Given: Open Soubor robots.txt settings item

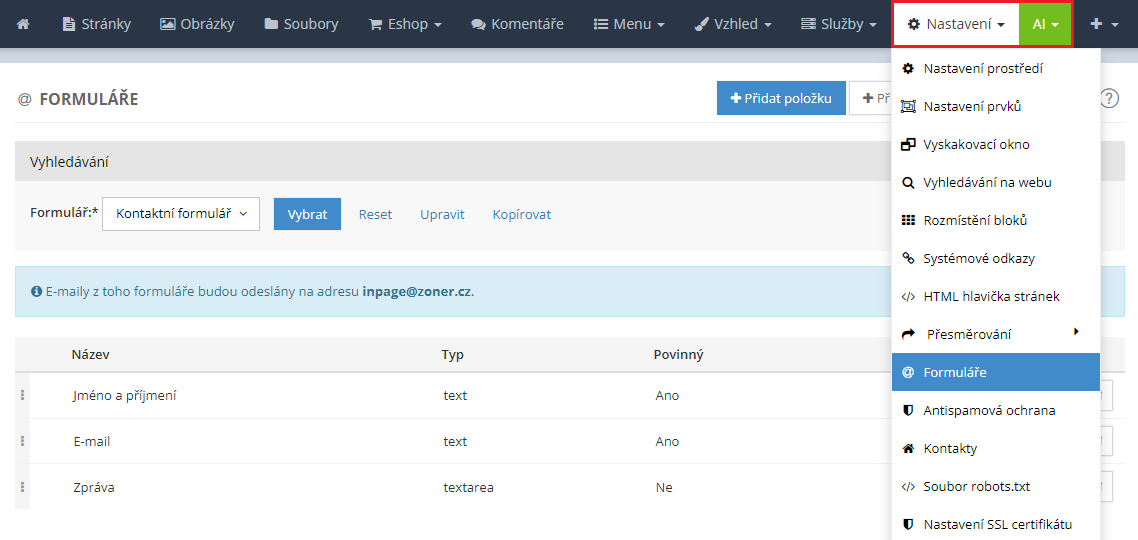Looking at the screenshot, I should point(975,486).
